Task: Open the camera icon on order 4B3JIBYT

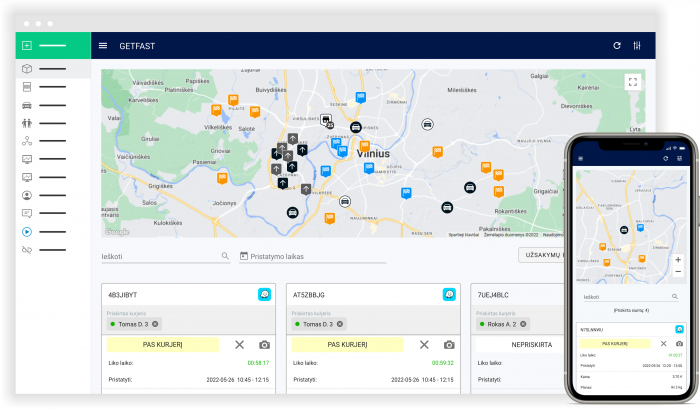Action: point(264,345)
